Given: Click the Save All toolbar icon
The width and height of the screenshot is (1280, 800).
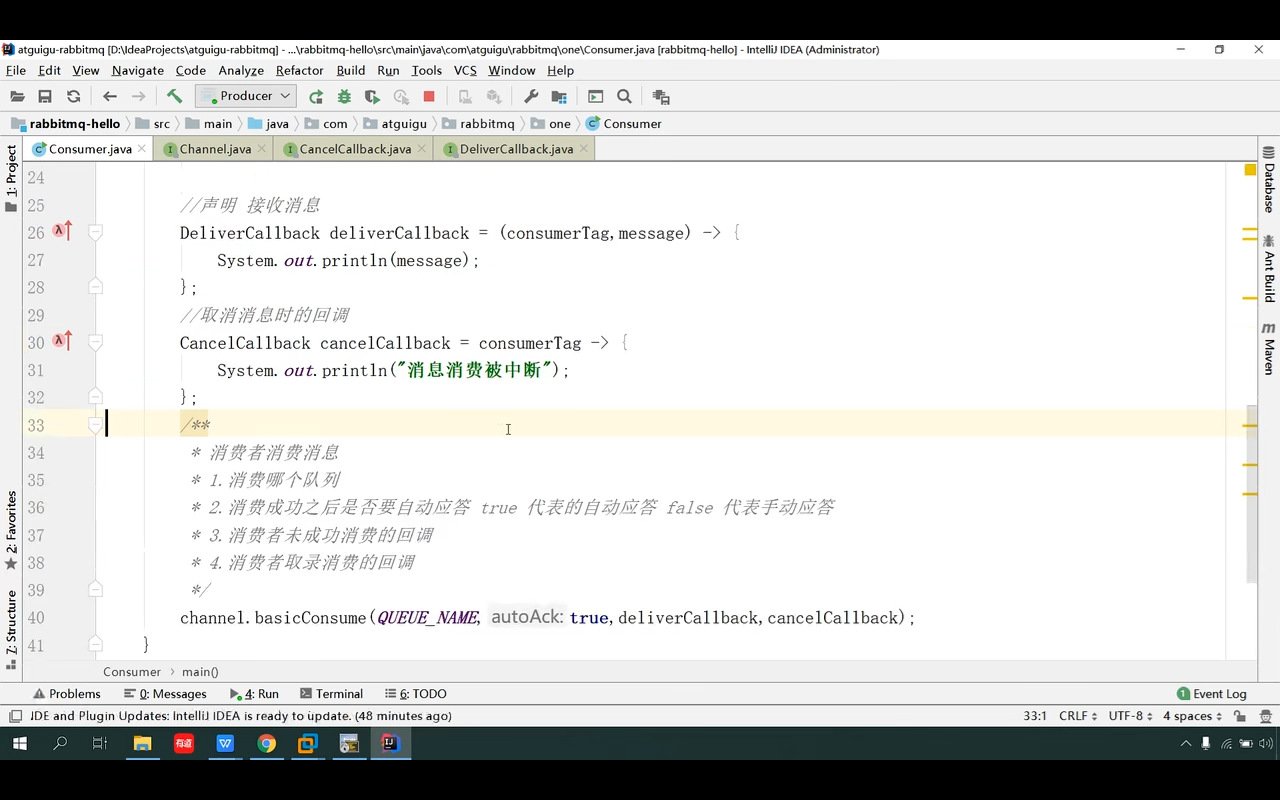Looking at the screenshot, I should [x=45, y=97].
